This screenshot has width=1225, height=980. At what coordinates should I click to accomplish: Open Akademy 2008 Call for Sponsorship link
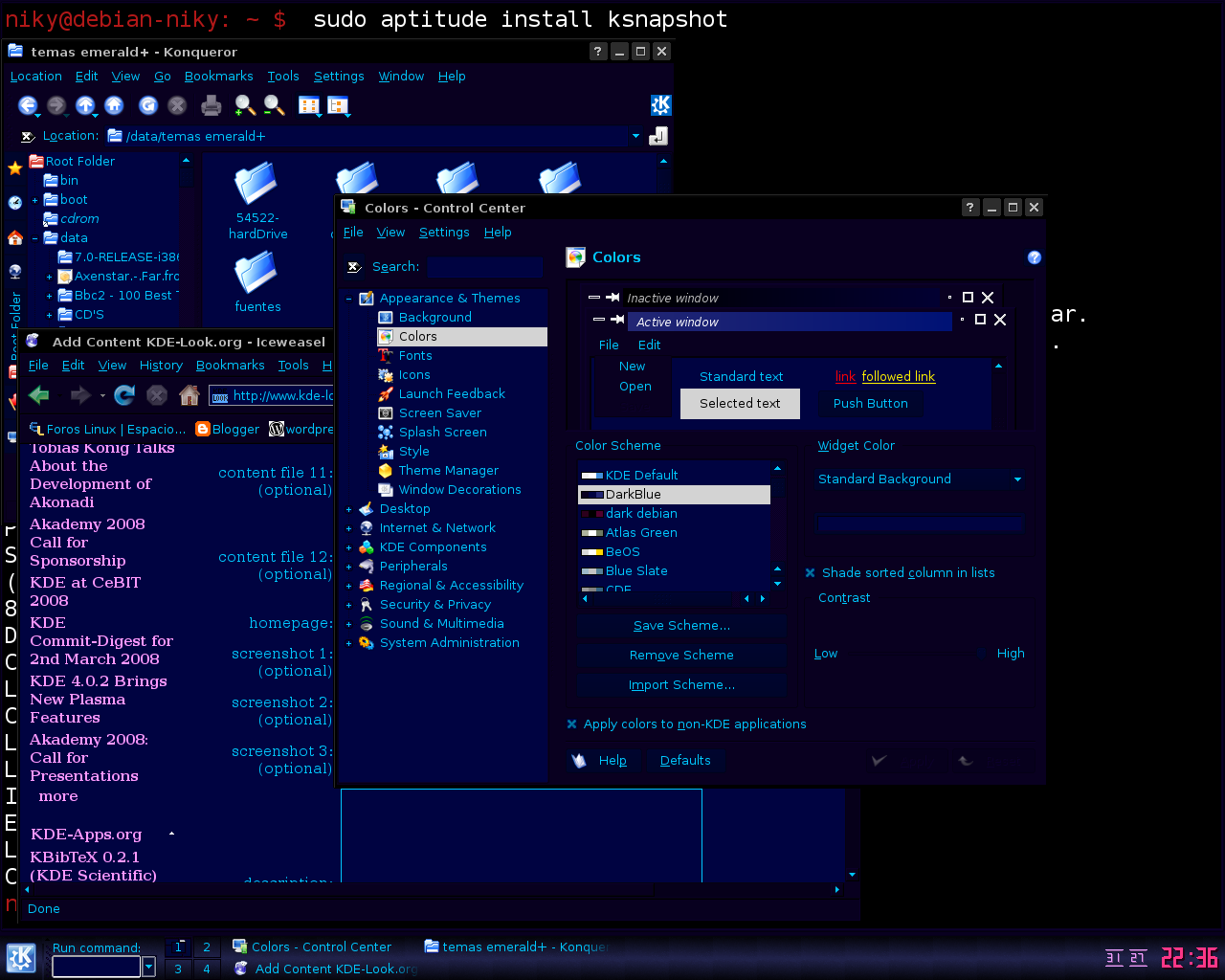(x=87, y=542)
